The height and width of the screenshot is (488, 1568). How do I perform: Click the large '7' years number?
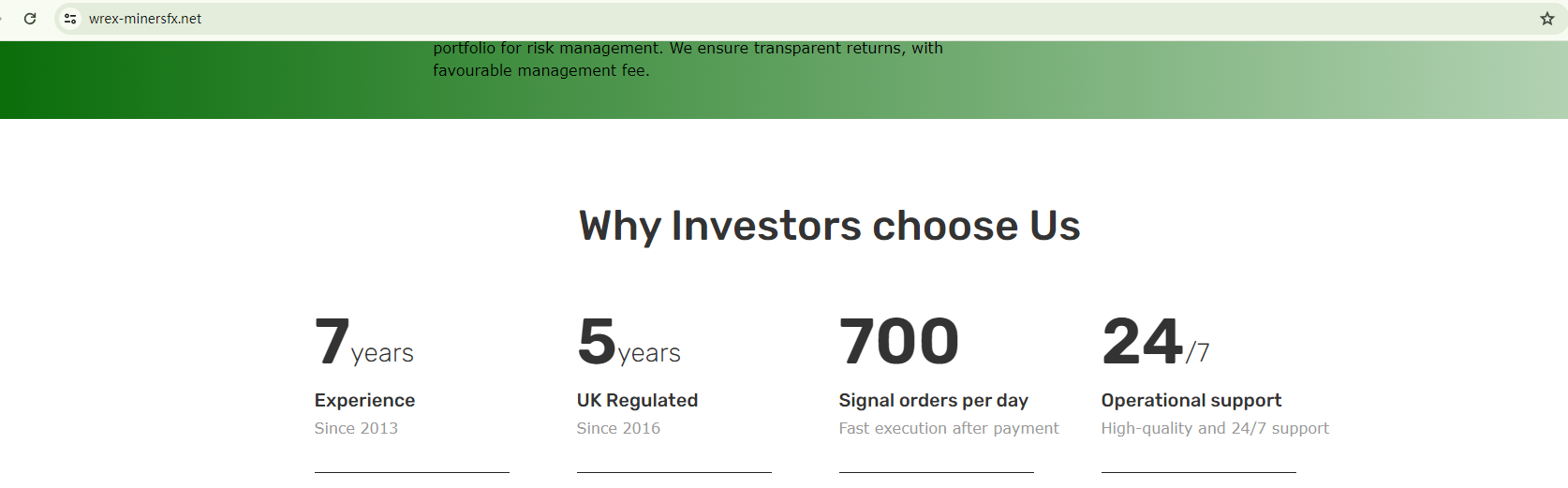[x=333, y=341]
